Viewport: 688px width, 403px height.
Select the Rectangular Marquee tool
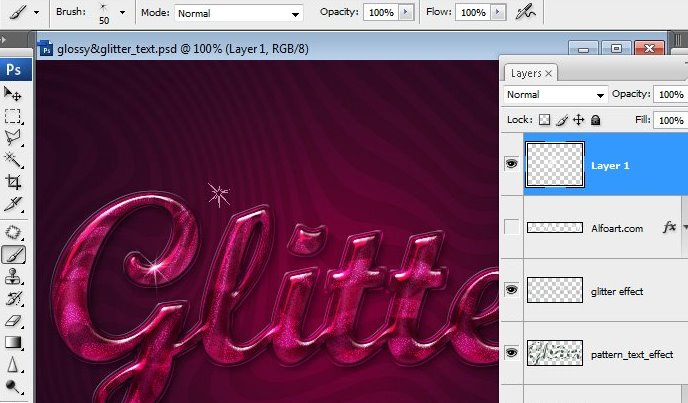click(15, 116)
